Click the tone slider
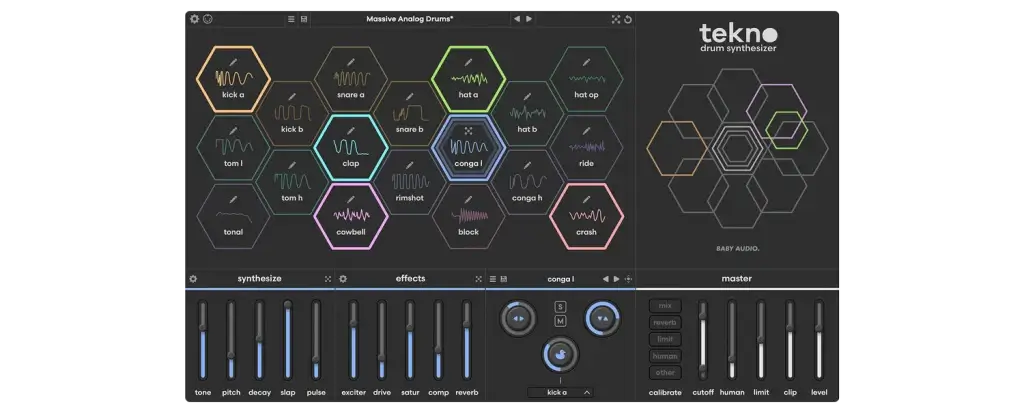Image resolution: width=1024 pixels, height=413 pixels. point(202,339)
